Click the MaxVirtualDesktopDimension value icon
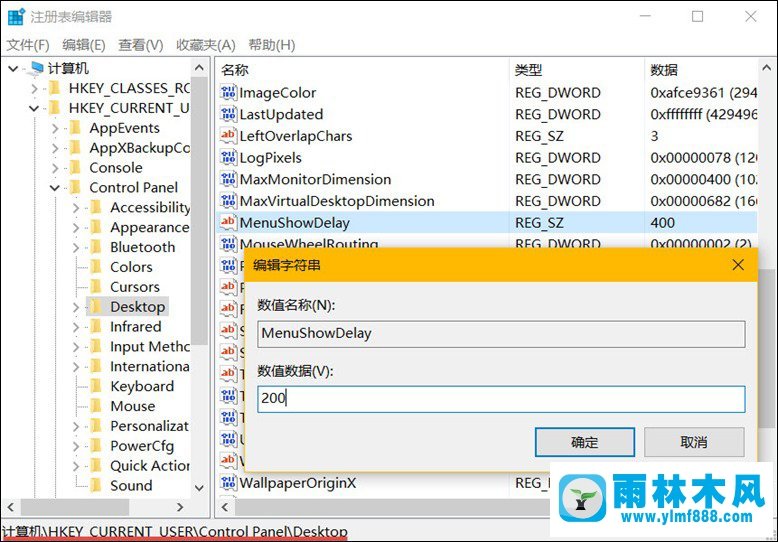The image size is (778, 542). point(228,201)
